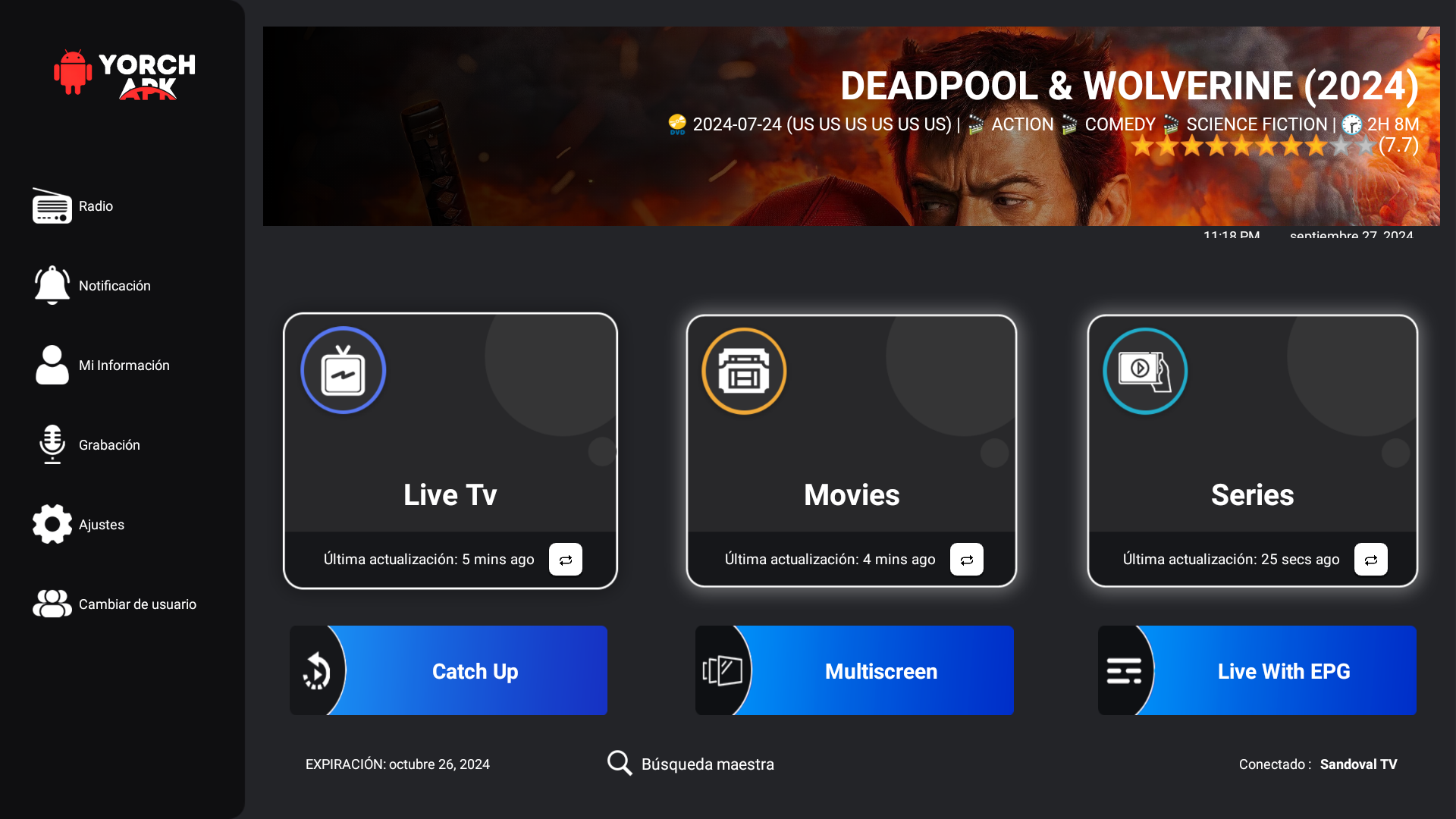Click Cambiar de usuario group icon
The image size is (1456, 819).
click(52, 604)
